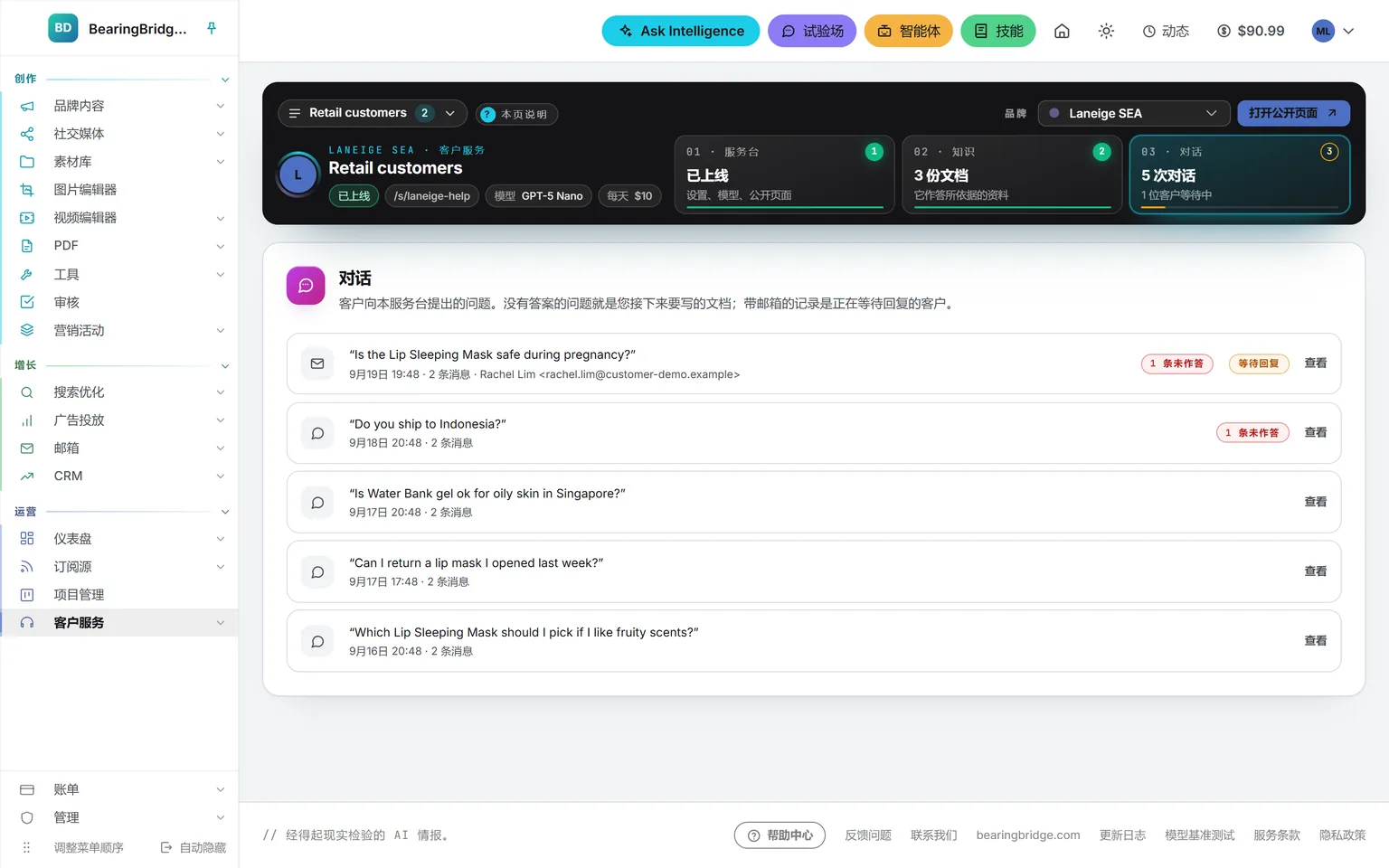Click the 审核 checkbox icon

[x=27, y=302]
